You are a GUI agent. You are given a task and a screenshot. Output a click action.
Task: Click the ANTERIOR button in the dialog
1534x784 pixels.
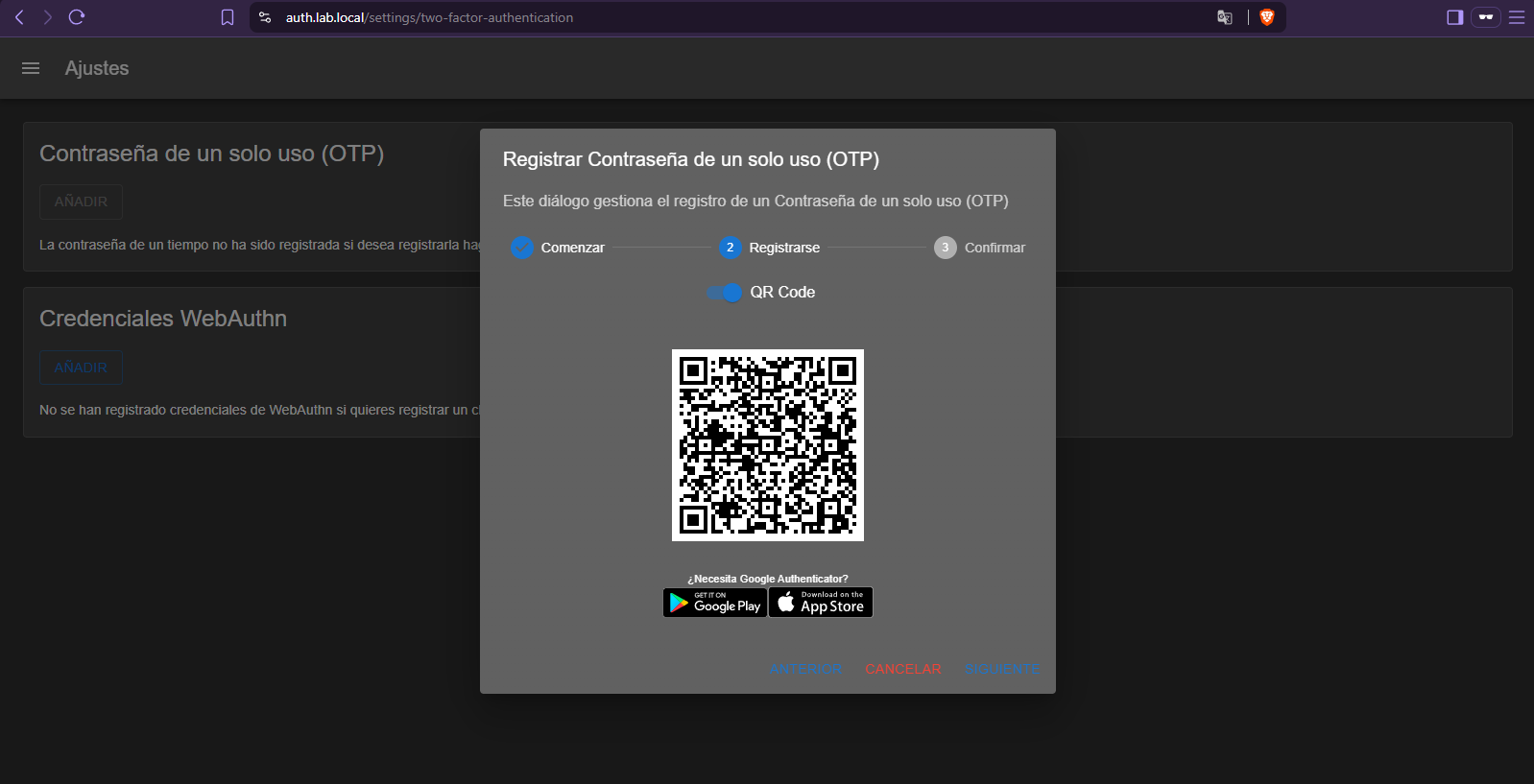(x=805, y=669)
